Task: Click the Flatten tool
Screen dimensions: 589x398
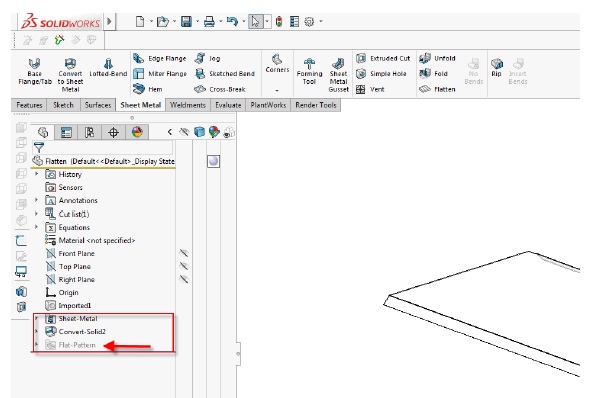Action: [437, 89]
